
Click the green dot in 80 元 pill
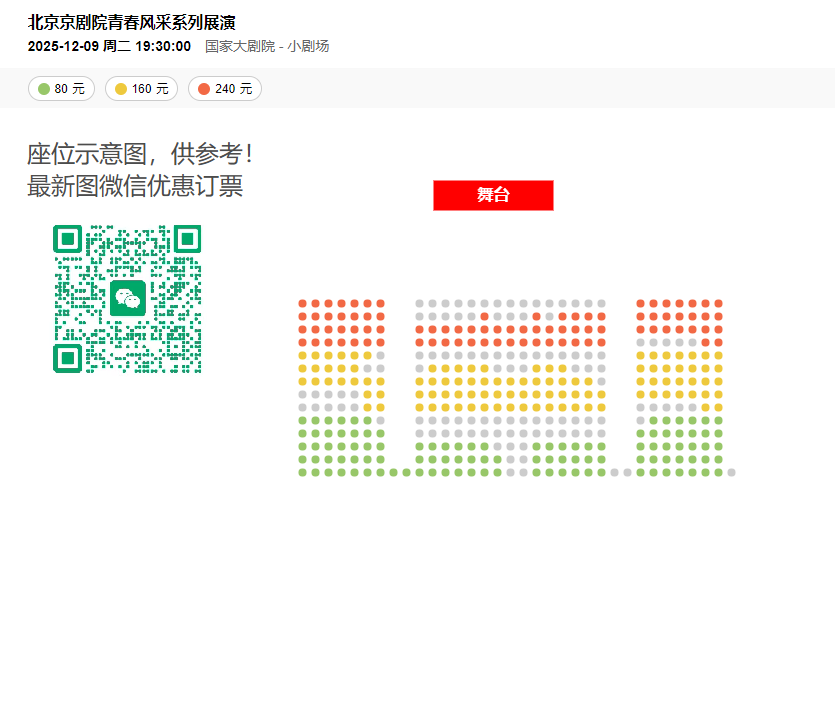point(44,89)
